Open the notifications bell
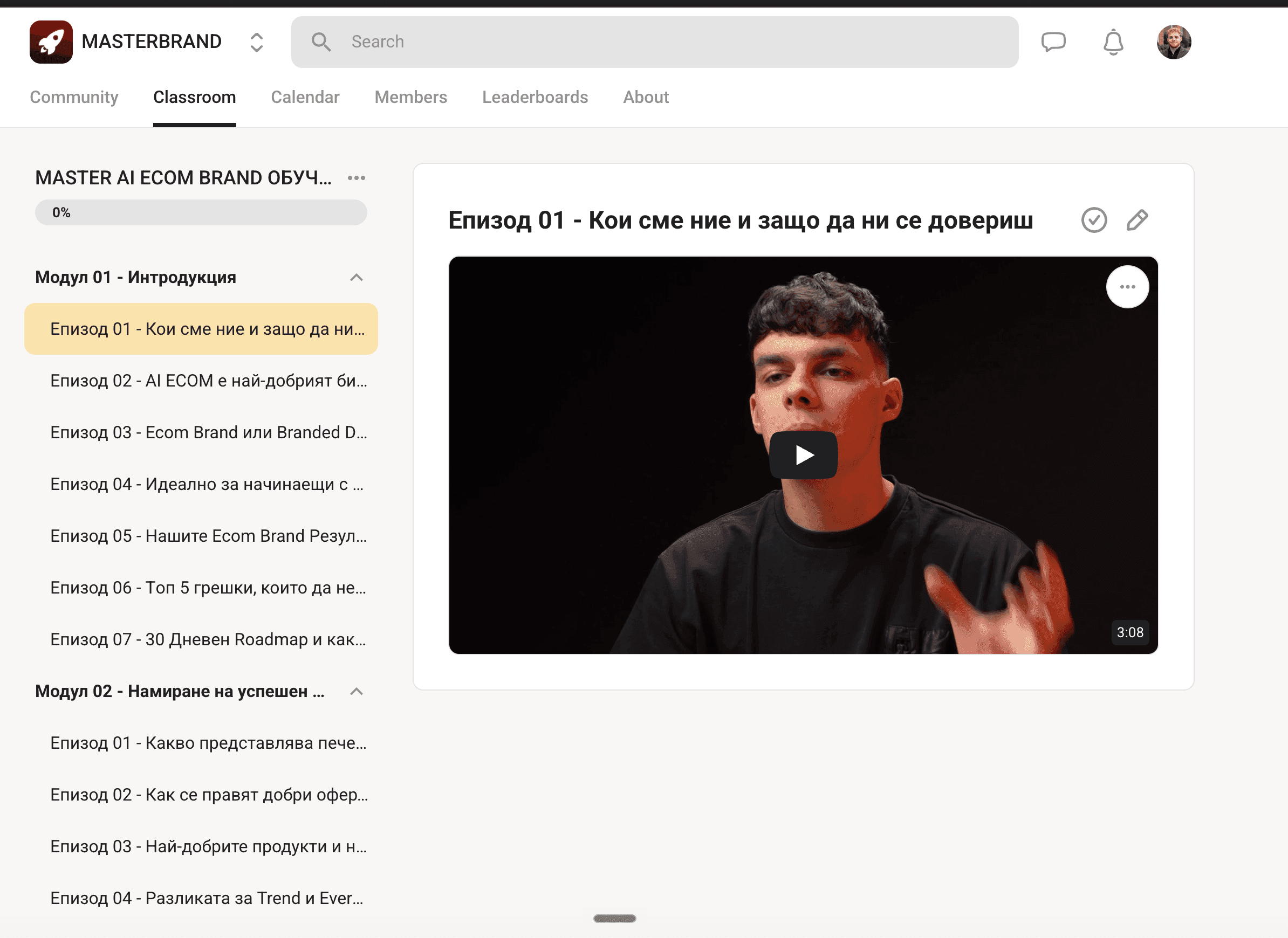Viewport: 1288px width, 938px height. coord(1113,42)
